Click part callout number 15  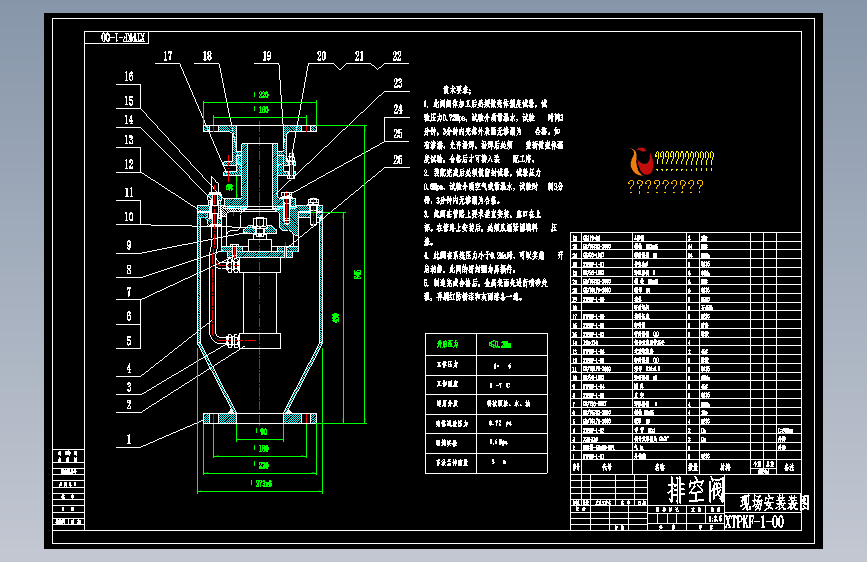129,101
